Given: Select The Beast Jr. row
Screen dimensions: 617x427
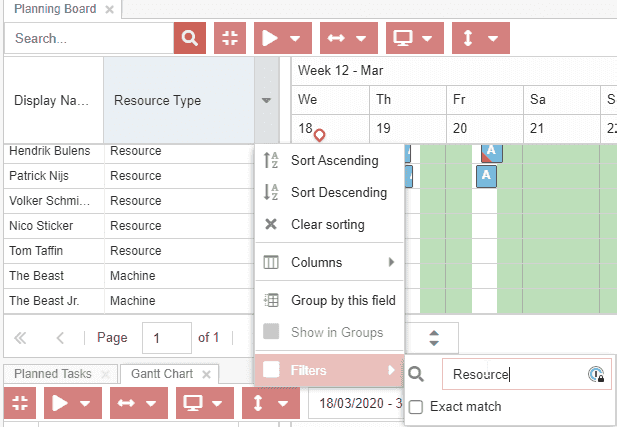Looking at the screenshot, I should point(129,301).
